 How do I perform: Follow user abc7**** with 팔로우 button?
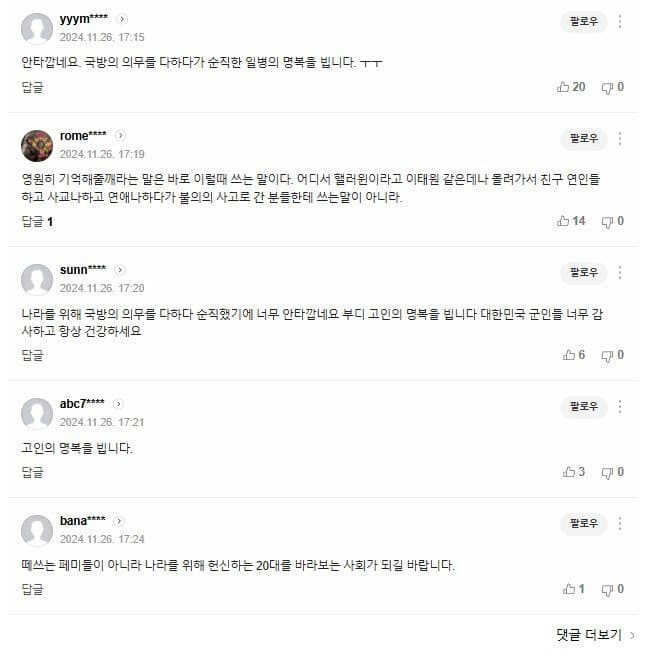tap(583, 406)
